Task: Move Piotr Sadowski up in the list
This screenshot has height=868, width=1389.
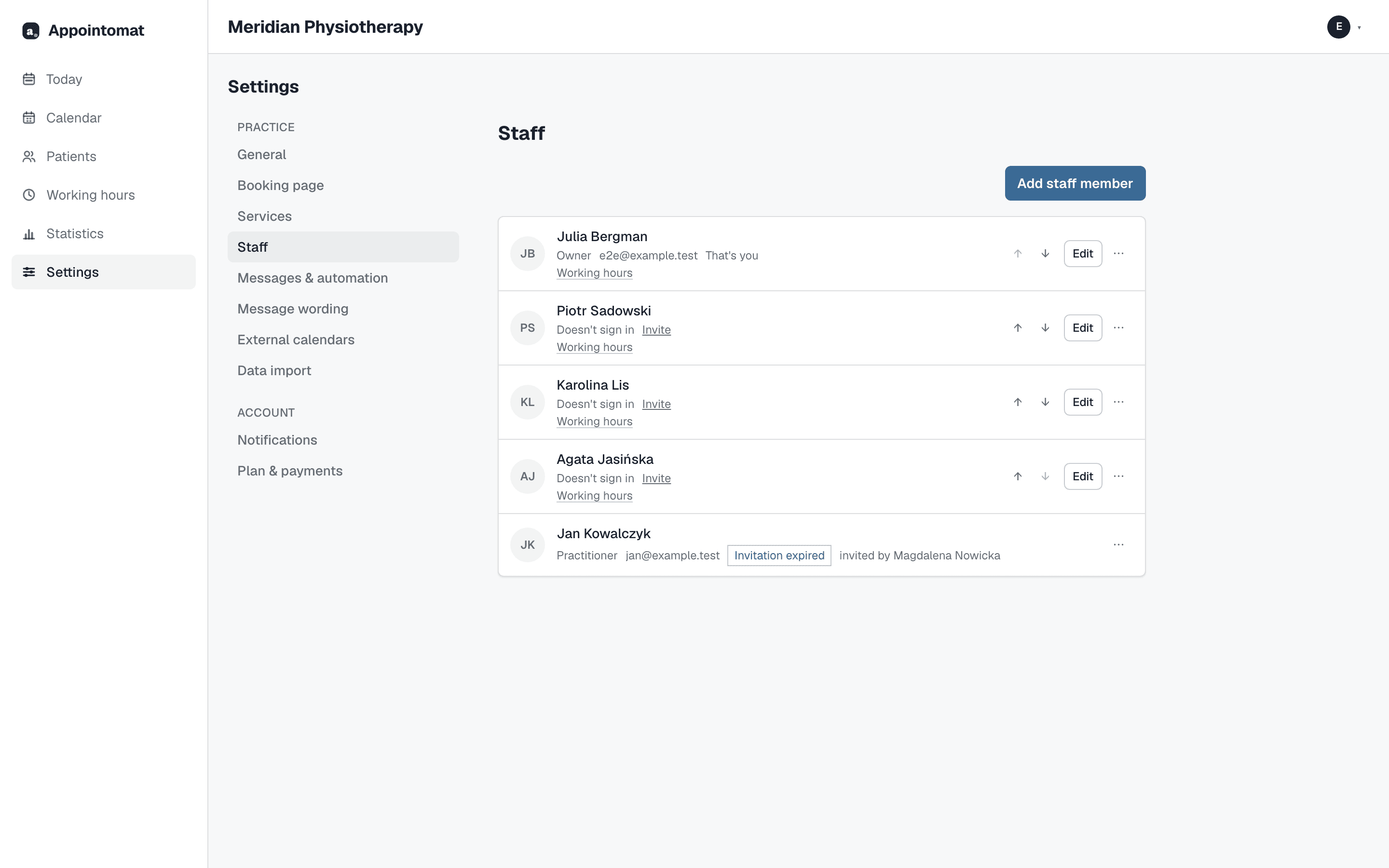Action: tap(1018, 328)
